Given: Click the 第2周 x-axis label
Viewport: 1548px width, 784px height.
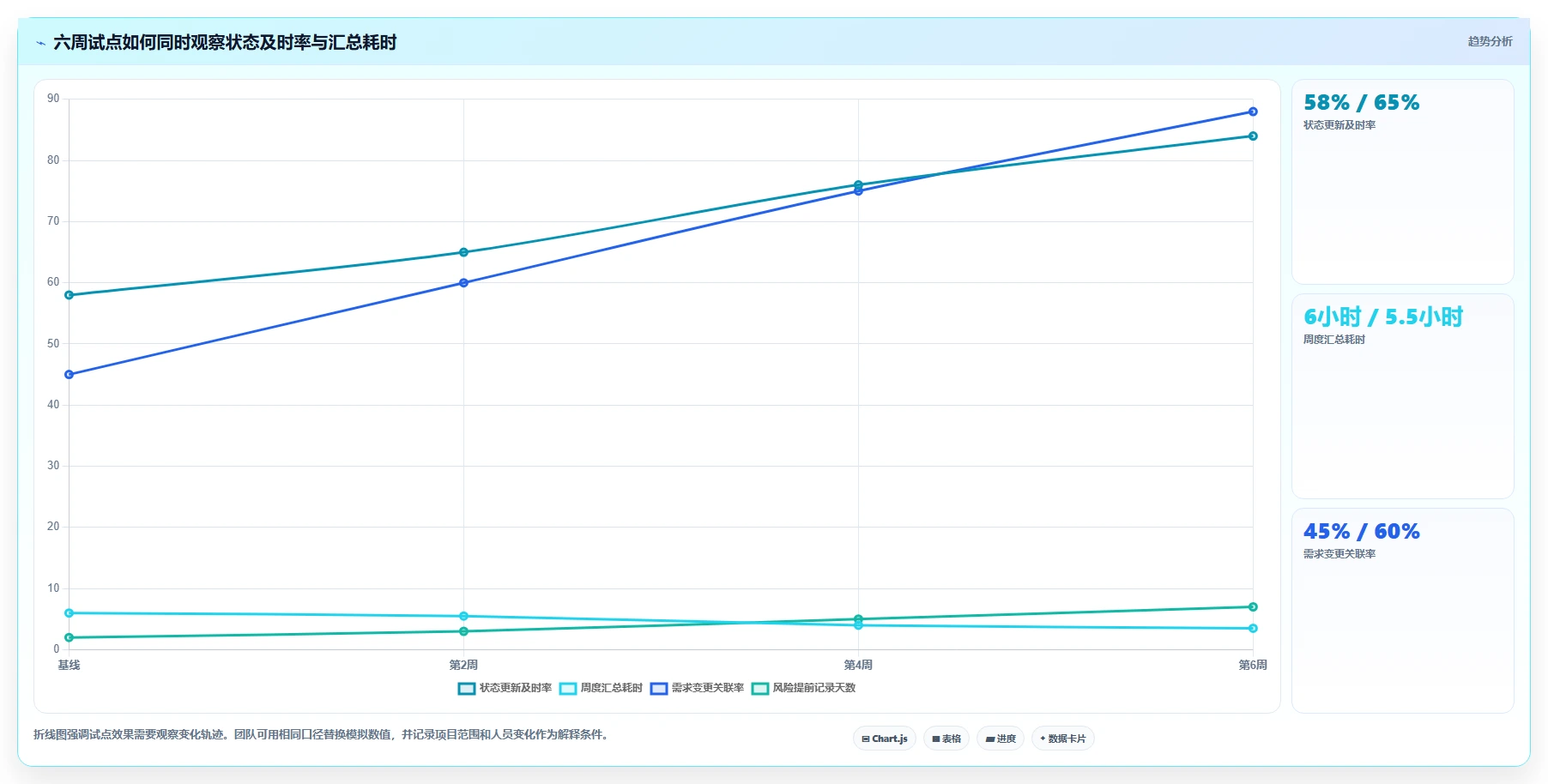Looking at the screenshot, I should pos(463,666).
